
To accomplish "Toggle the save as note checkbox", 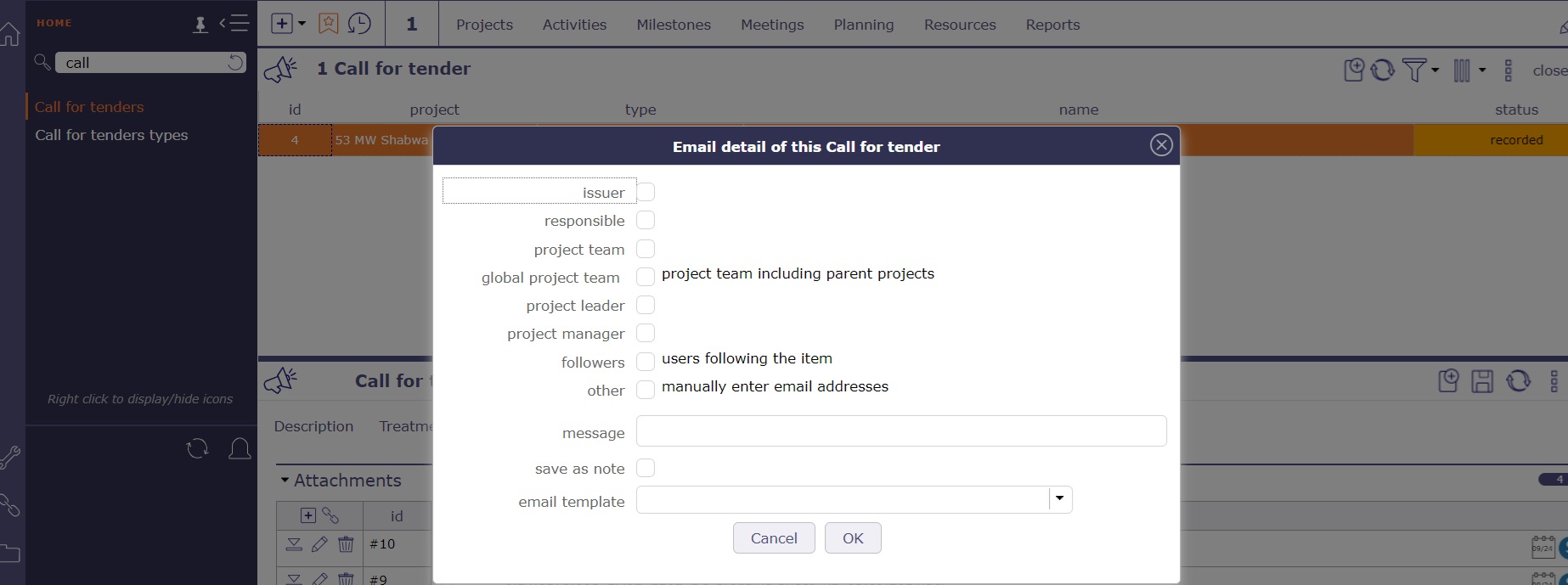I will pyautogui.click(x=646, y=468).
